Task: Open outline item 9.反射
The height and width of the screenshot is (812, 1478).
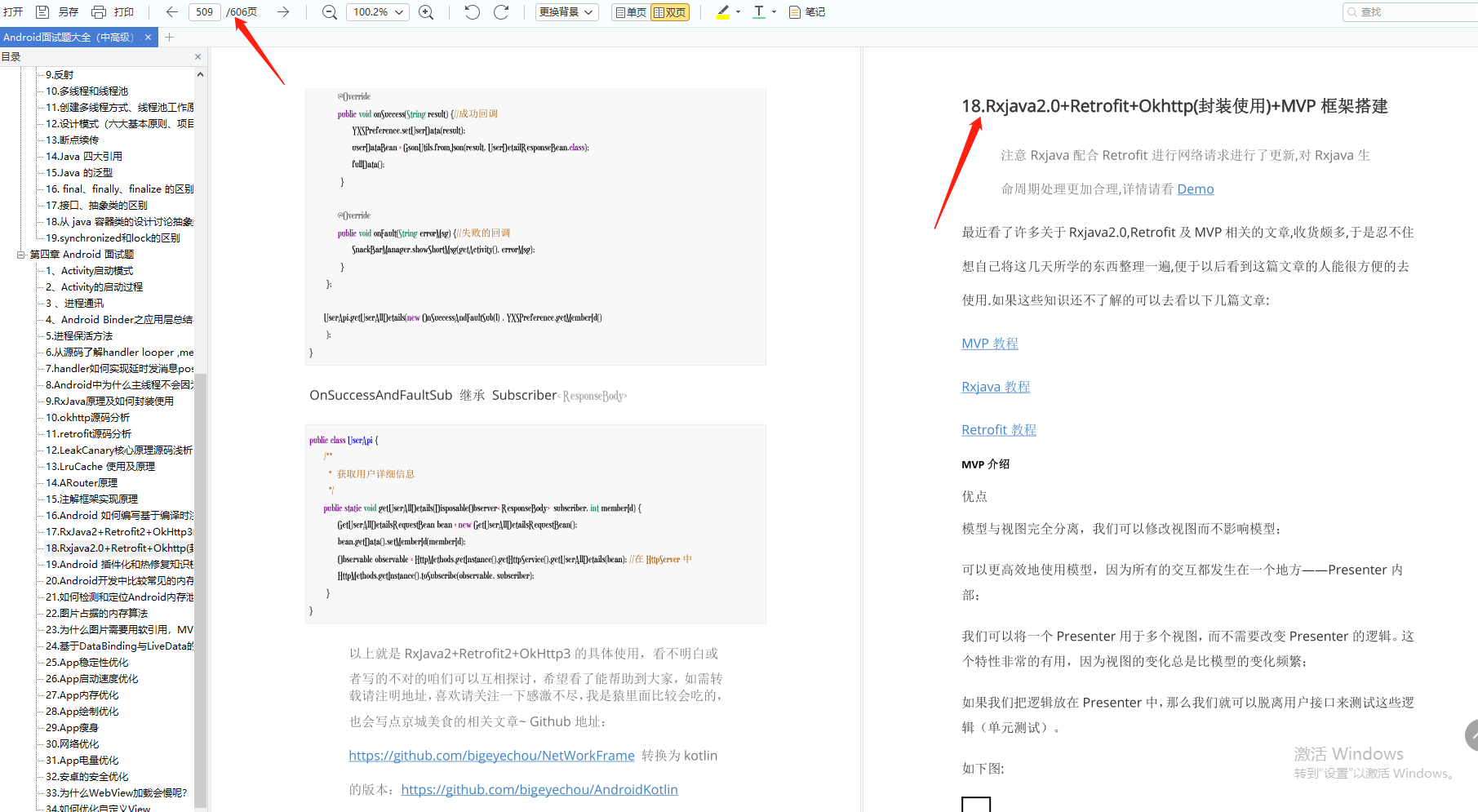Action: (60, 75)
